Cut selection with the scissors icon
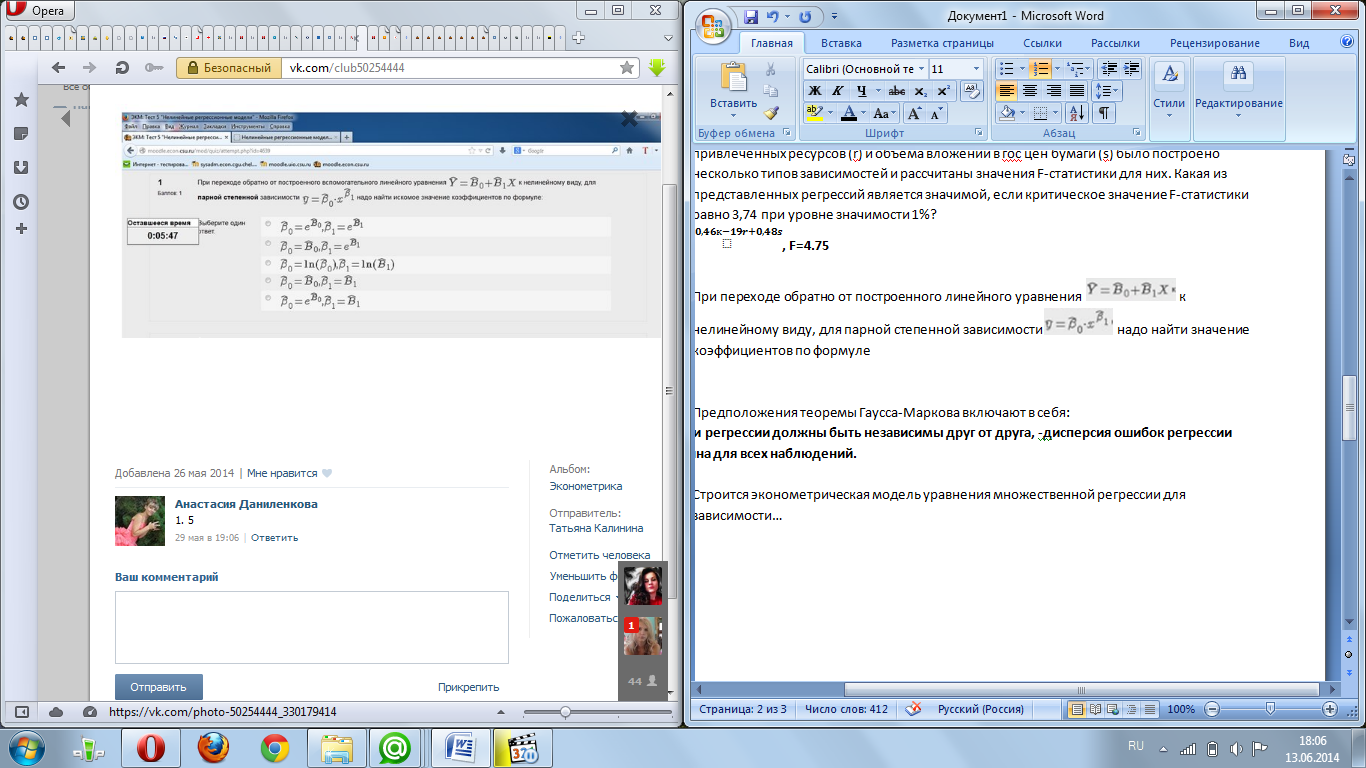 [x=771, y=70]
